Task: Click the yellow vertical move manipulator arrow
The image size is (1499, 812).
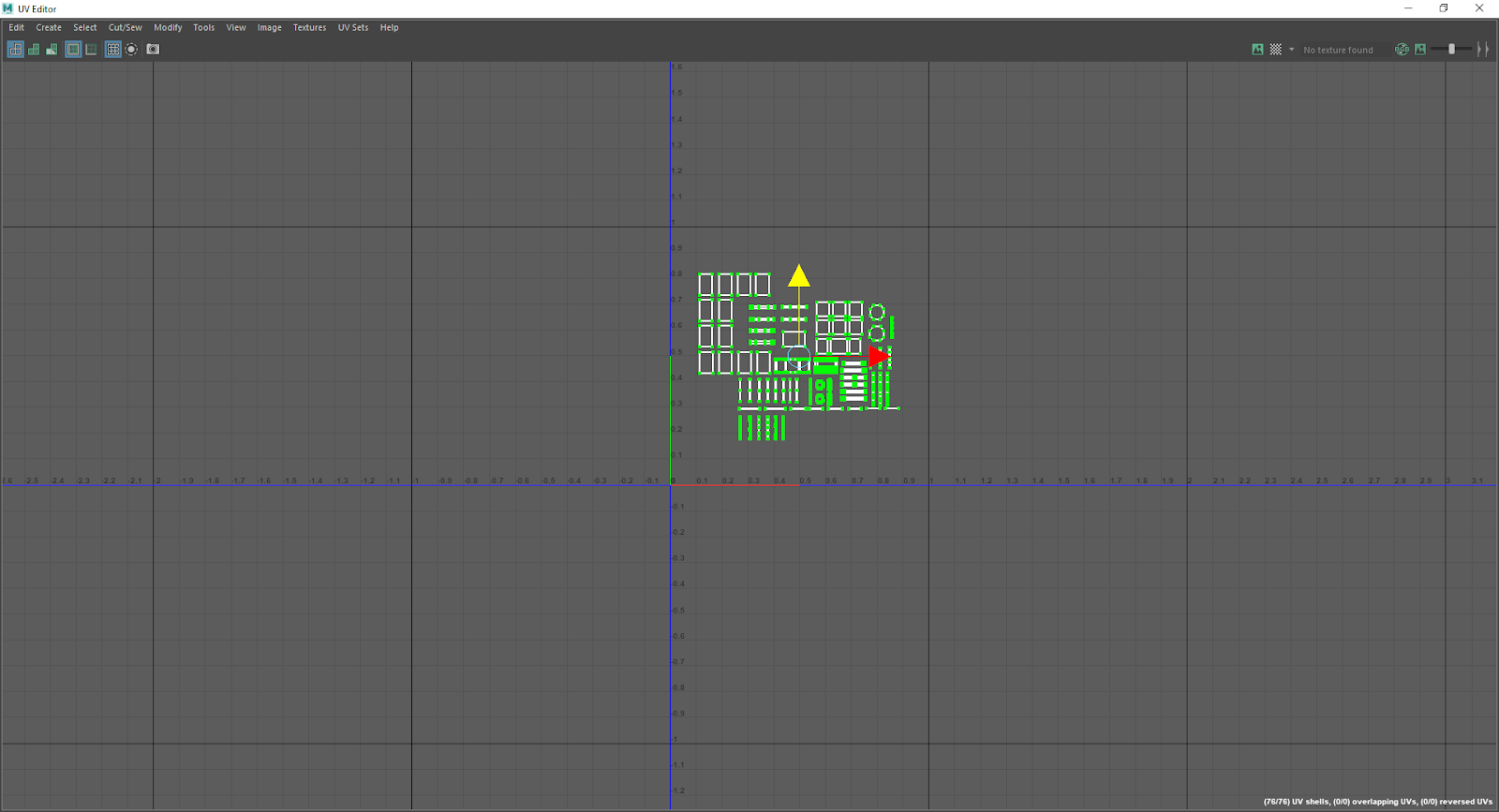Action: pyautogui.click(x=798, y=275)
